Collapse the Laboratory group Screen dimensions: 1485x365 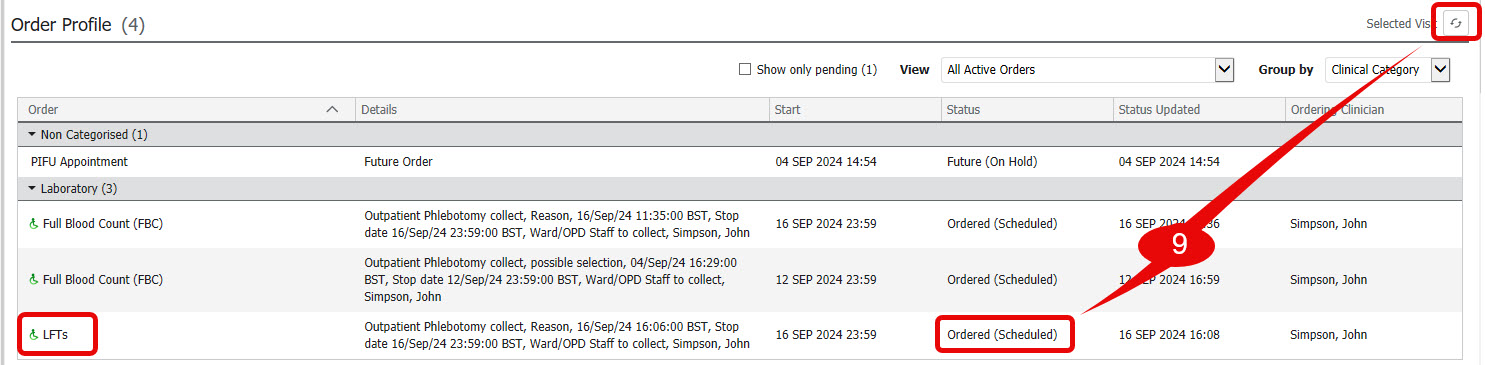click(32, 189)
